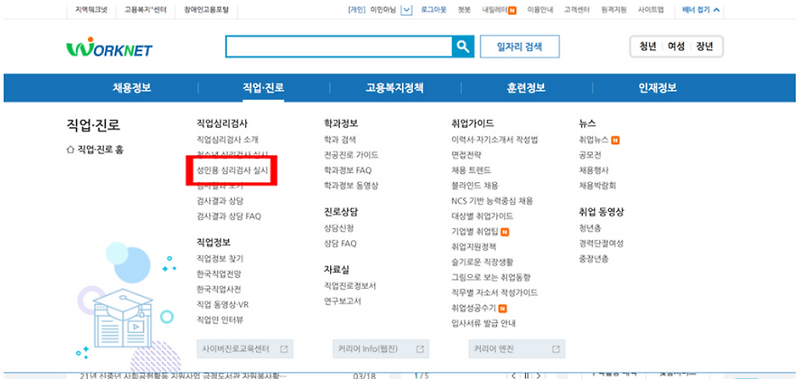Open 직업 동영상·VR link
This screenshot has height=379, width=800.
[x=222, y=305]
